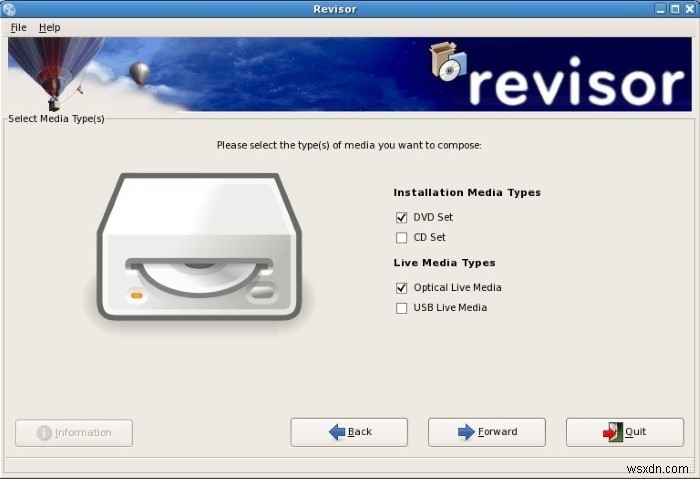Click the Quit button

pos(625,432)
